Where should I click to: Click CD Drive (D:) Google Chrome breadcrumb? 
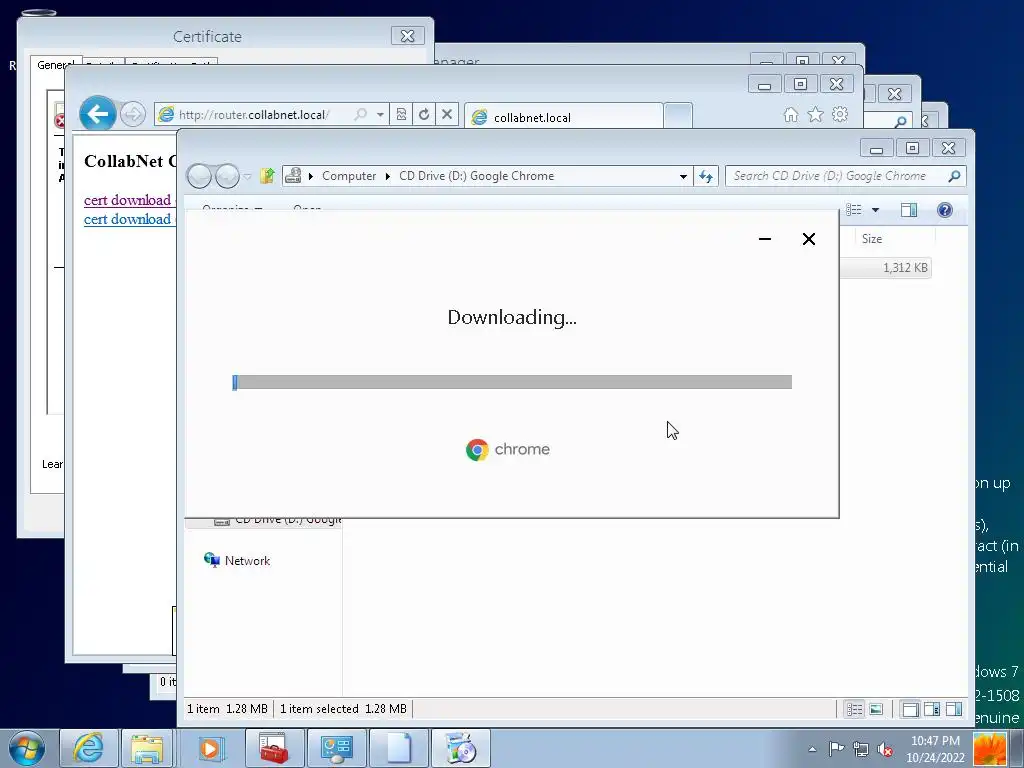click(x=476, y=176)
